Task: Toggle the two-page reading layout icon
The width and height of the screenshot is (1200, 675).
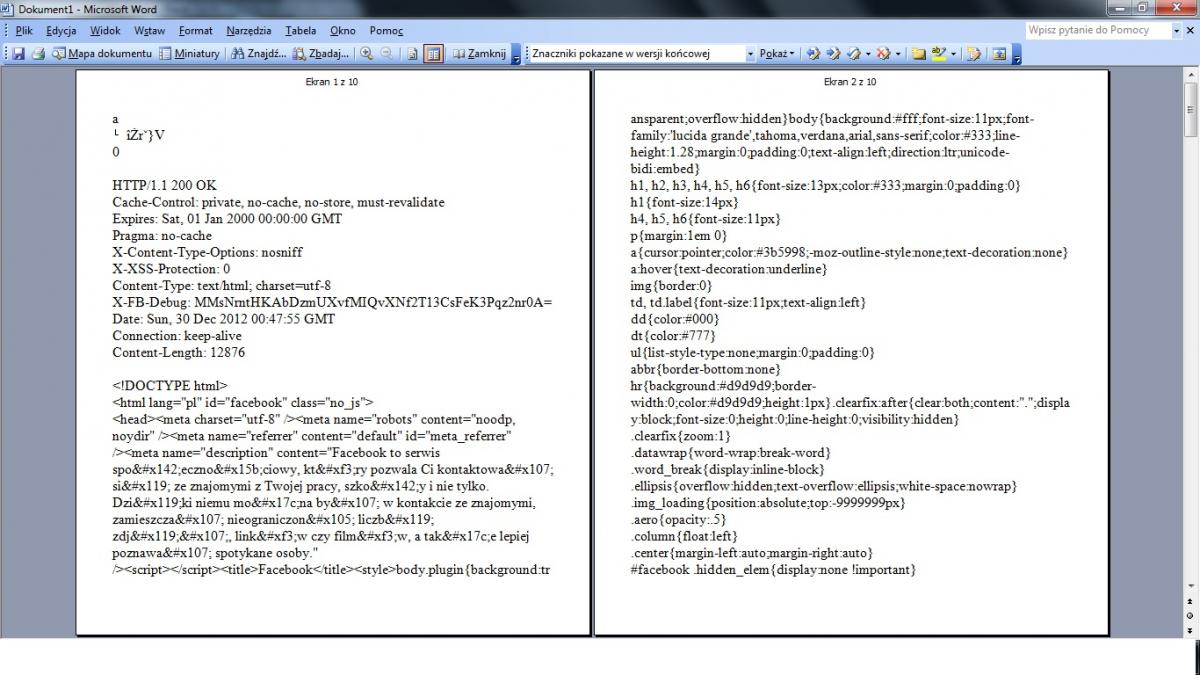Action: 433,53
